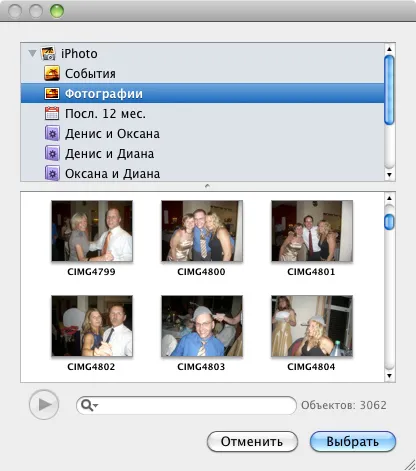Play slideshow with the play button
416x471 pixels.
(x=44, y=405)
